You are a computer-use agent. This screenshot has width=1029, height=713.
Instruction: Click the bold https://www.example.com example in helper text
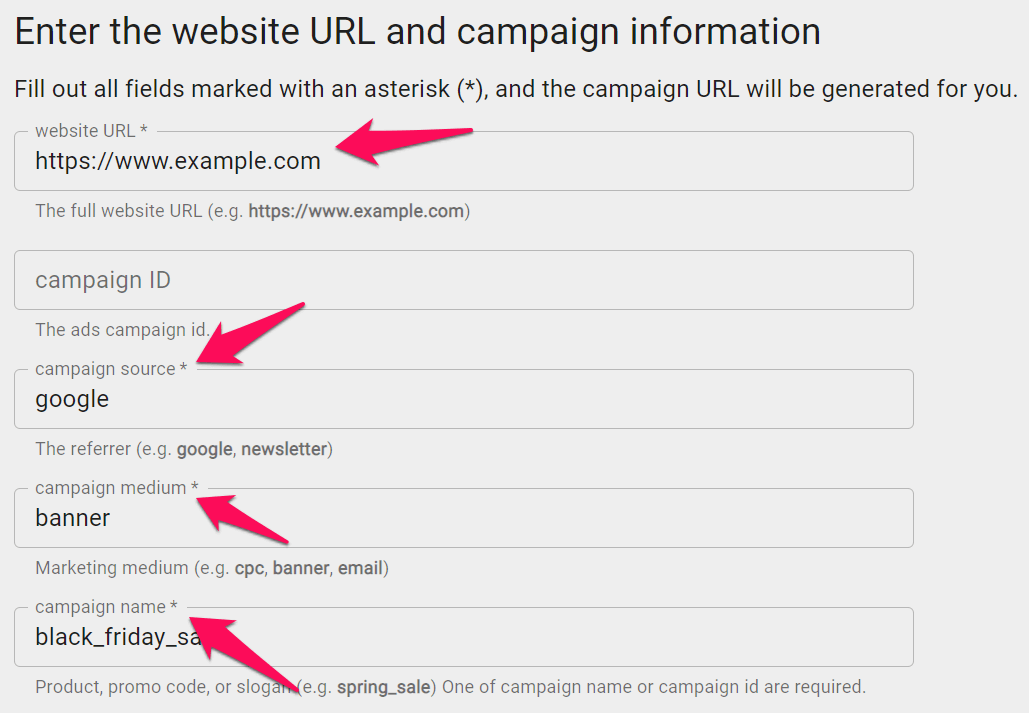pos(356,211)
